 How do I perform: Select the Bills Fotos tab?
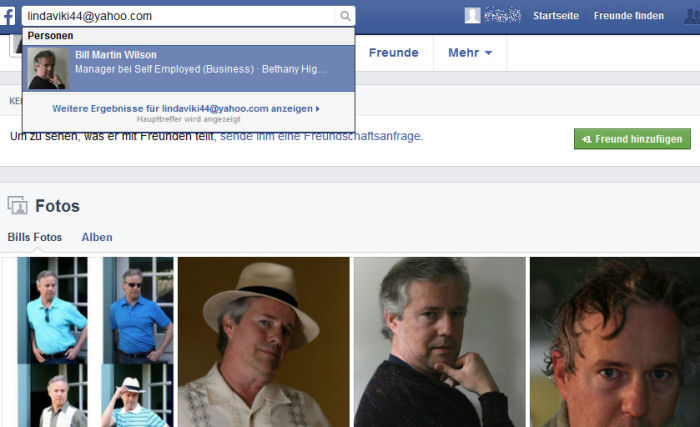coord(35,237)
